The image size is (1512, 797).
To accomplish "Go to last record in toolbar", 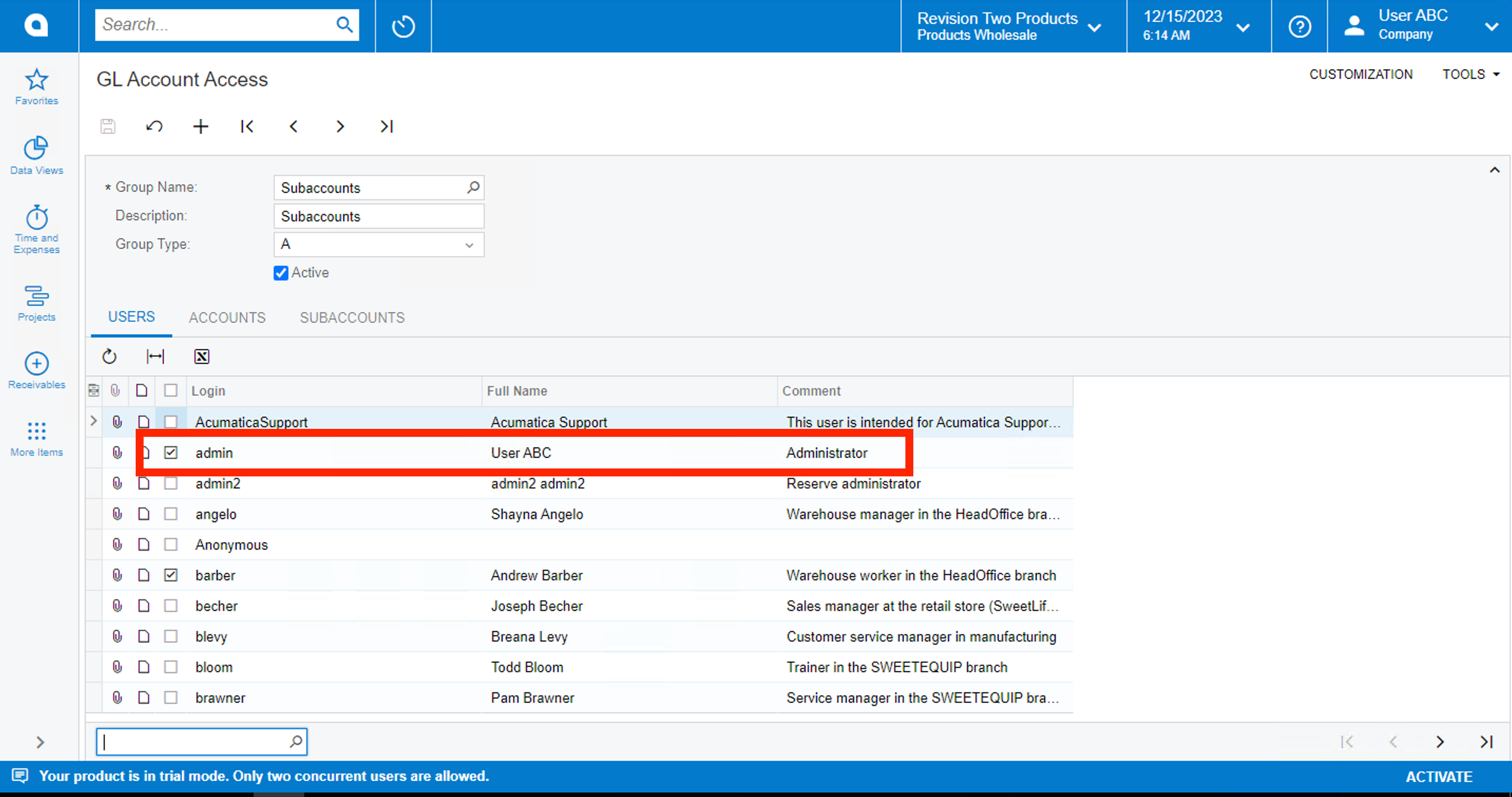I will click(x=386, y=126).
